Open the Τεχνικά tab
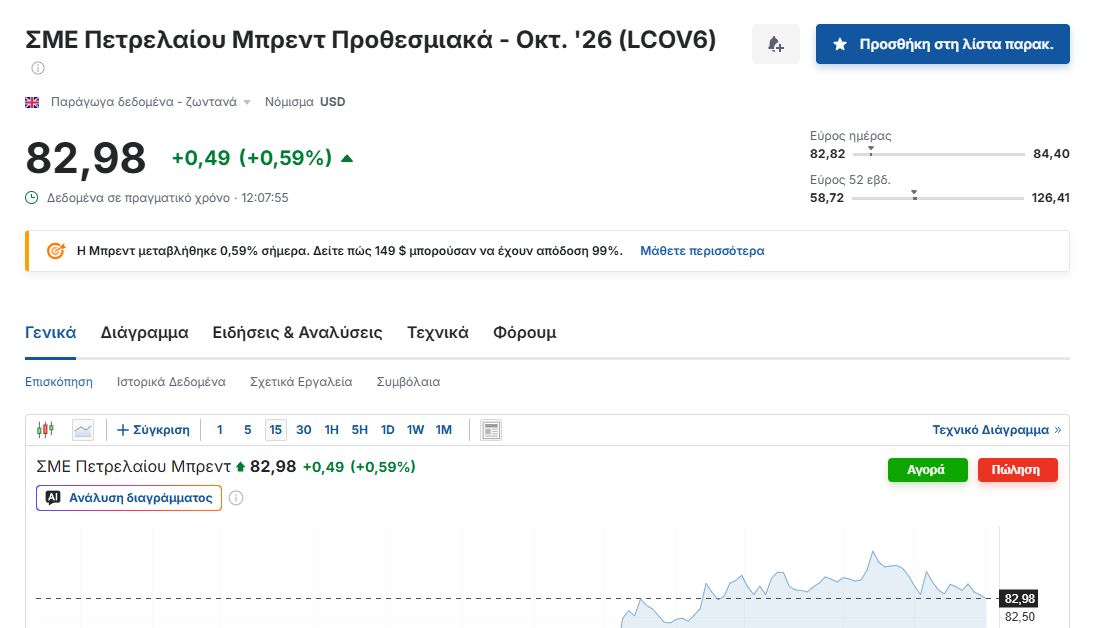The height and width of the screenshot is (628, 1104). pos(437,332)
